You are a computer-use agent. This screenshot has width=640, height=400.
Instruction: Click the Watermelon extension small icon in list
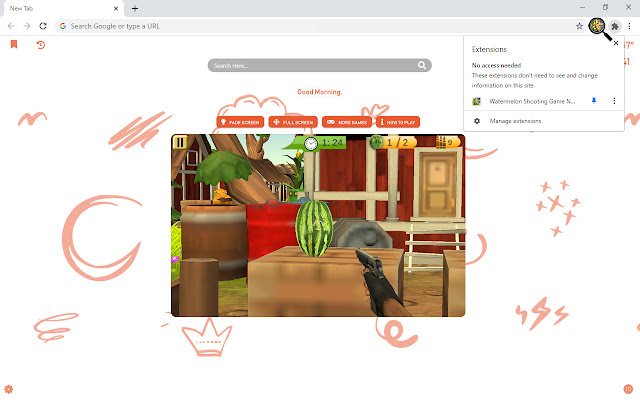[476, 101]
